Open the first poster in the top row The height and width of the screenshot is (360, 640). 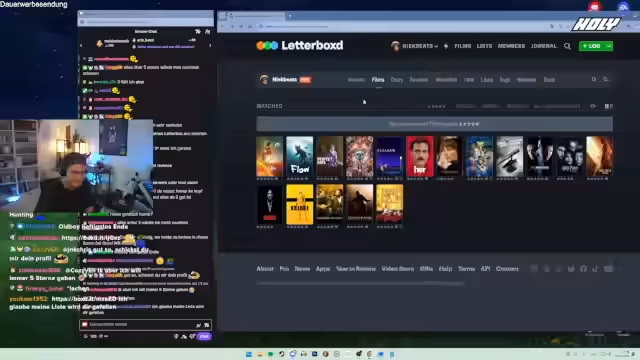point(269,156)
